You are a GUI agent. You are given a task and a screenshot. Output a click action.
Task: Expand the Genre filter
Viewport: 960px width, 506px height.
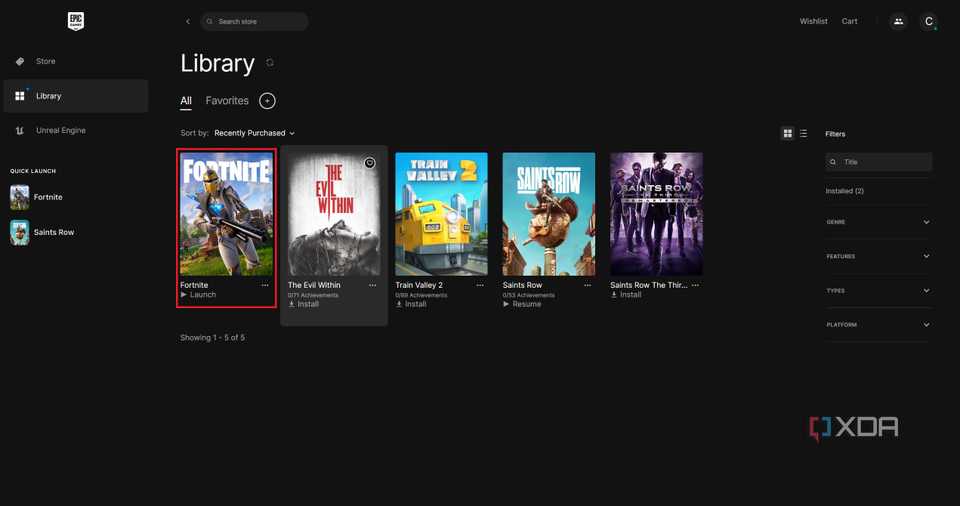(x=878, y=222)
